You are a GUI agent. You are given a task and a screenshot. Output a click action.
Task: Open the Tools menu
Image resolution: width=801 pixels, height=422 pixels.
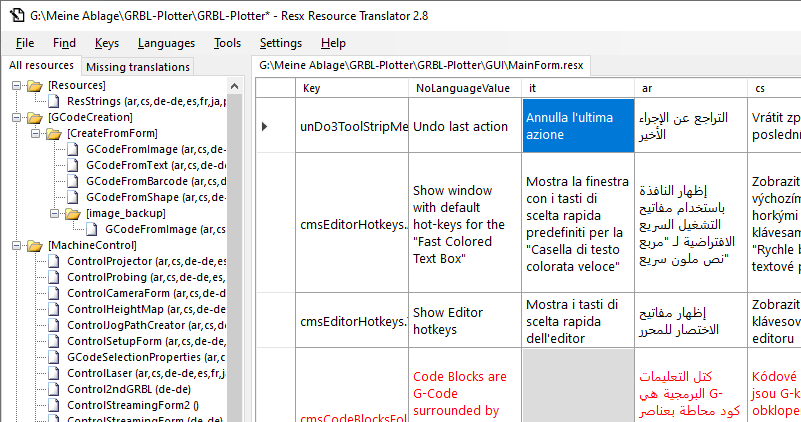[x=227, y=43]
